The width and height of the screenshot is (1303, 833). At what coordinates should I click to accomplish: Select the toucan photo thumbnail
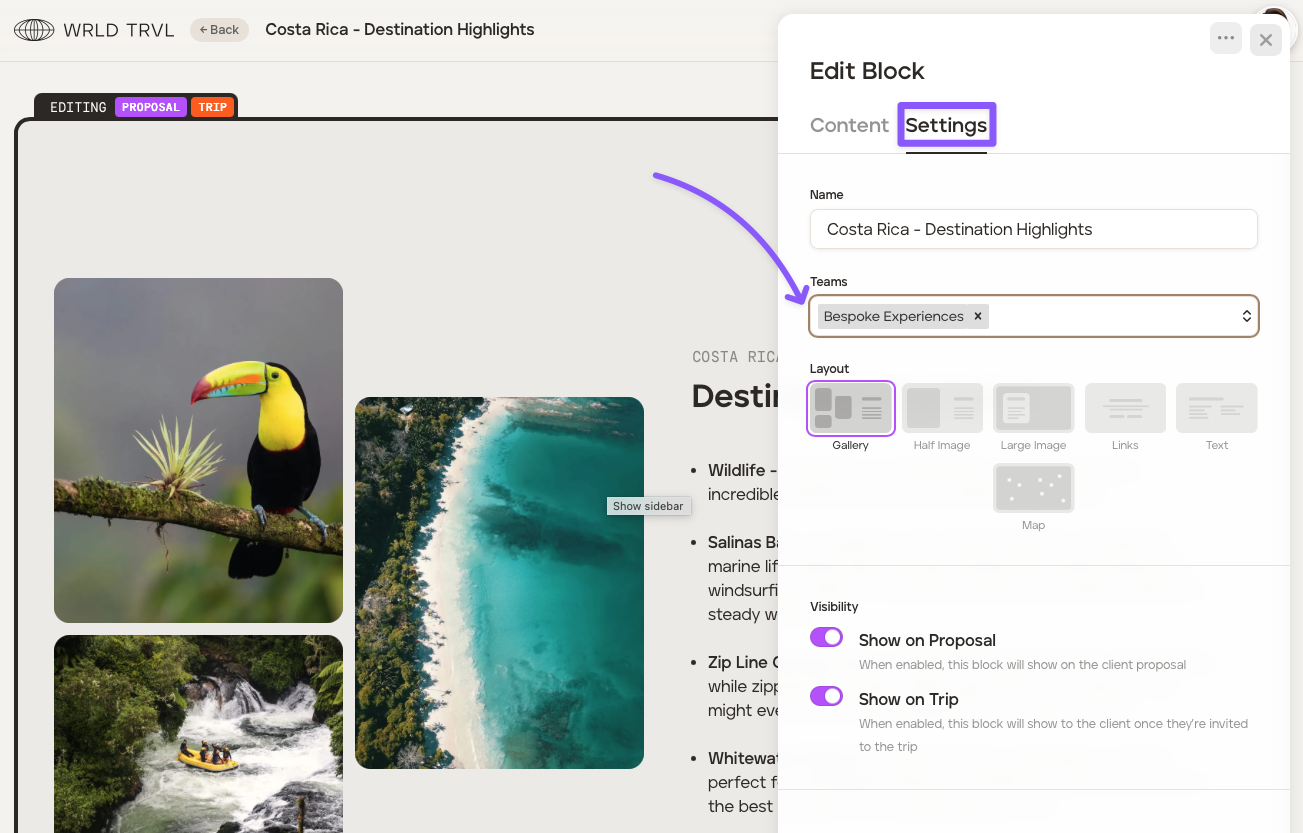(198, 450)
